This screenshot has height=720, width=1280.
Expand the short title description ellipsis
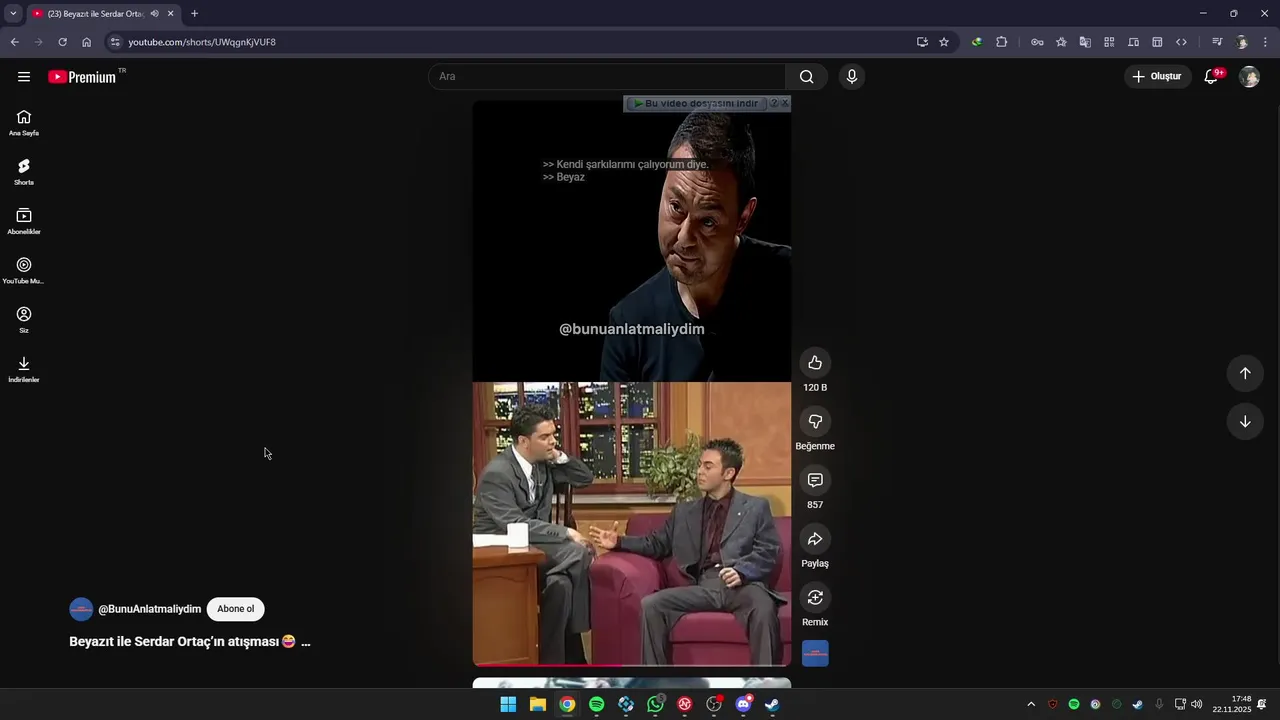point(306,642)
